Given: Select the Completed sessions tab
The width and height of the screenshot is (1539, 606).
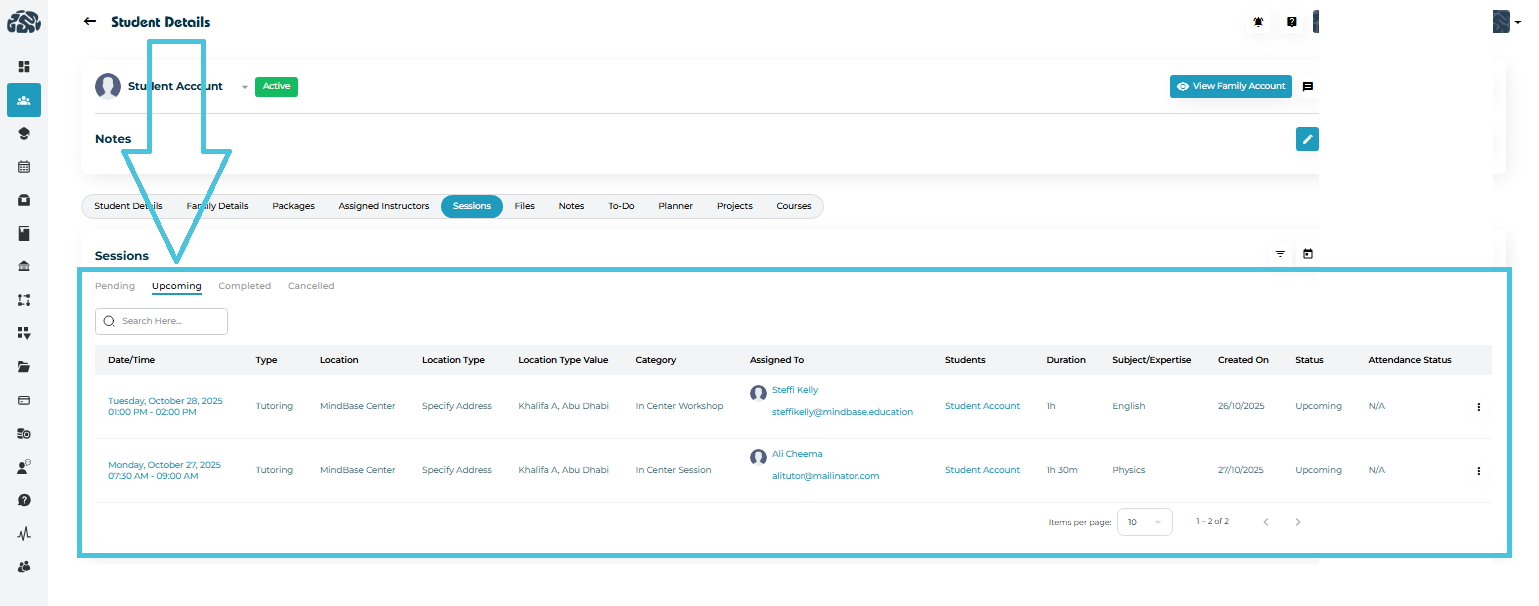Looking at the screenshot, I should (x=245, y=286).
